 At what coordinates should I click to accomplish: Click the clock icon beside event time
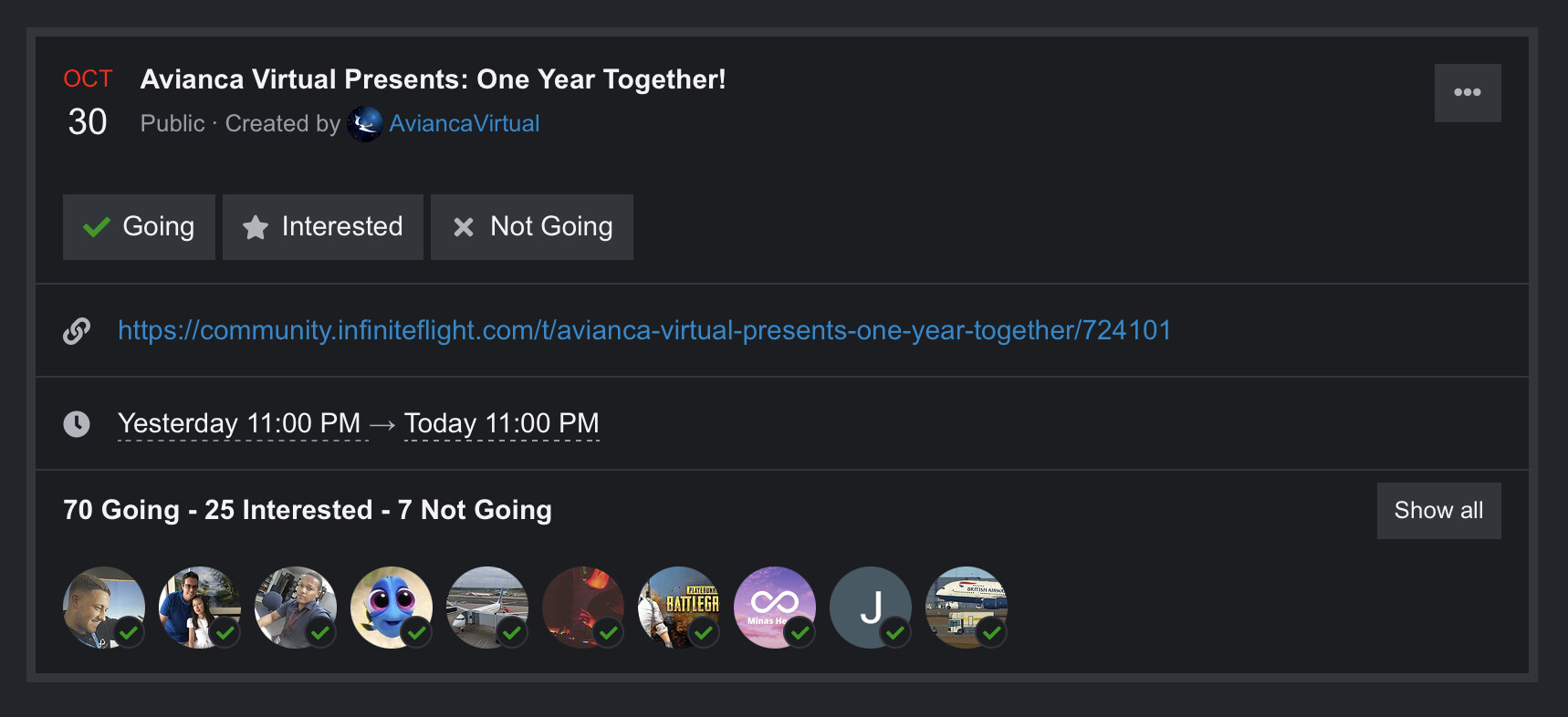tap(77, 423)
